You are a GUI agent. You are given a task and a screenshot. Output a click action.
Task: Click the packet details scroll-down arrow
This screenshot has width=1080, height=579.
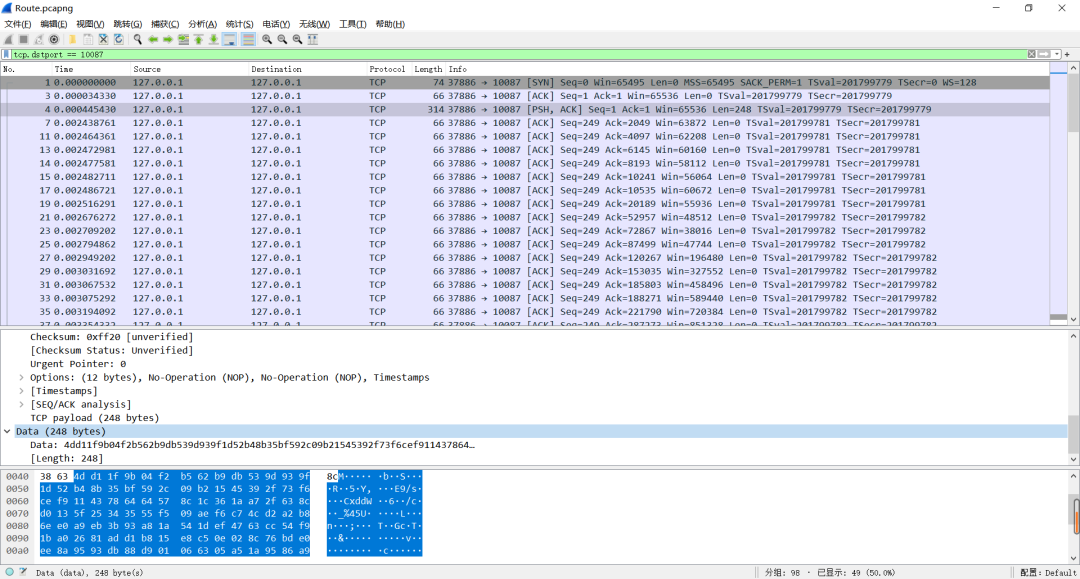pyautogui.click(x=1073, y=459)
